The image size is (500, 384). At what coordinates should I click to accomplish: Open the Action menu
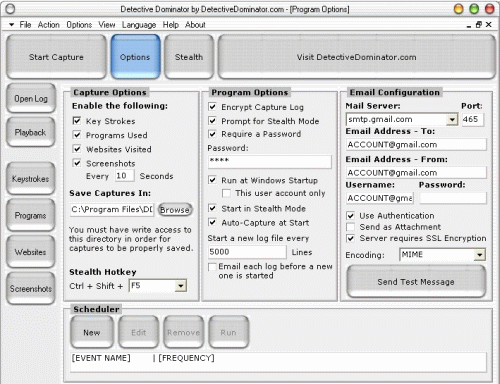tap(49, 25)
